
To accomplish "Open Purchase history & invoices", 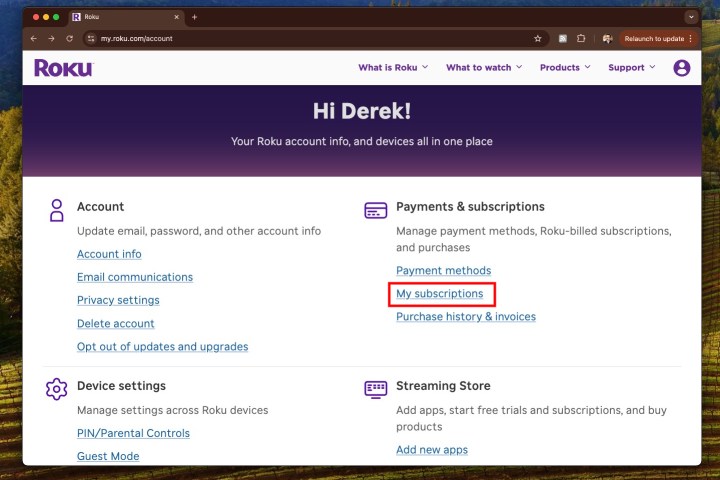I will point(465,317).
